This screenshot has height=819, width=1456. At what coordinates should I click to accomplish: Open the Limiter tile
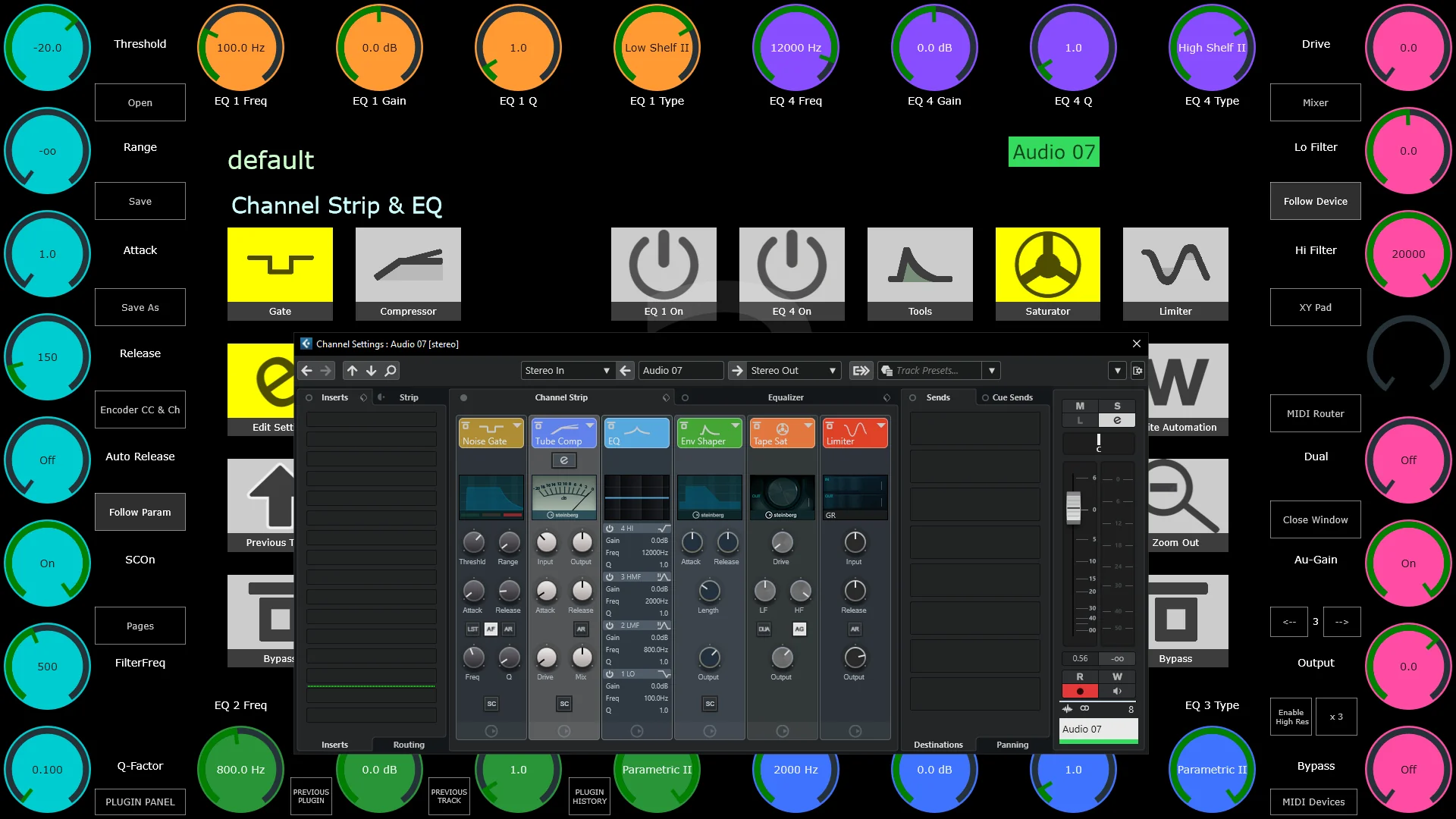point(1175,274)
